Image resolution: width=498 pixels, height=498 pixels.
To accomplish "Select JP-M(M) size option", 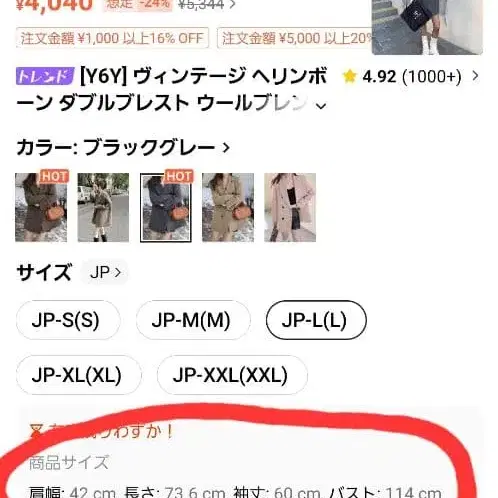I will (193, 320).
